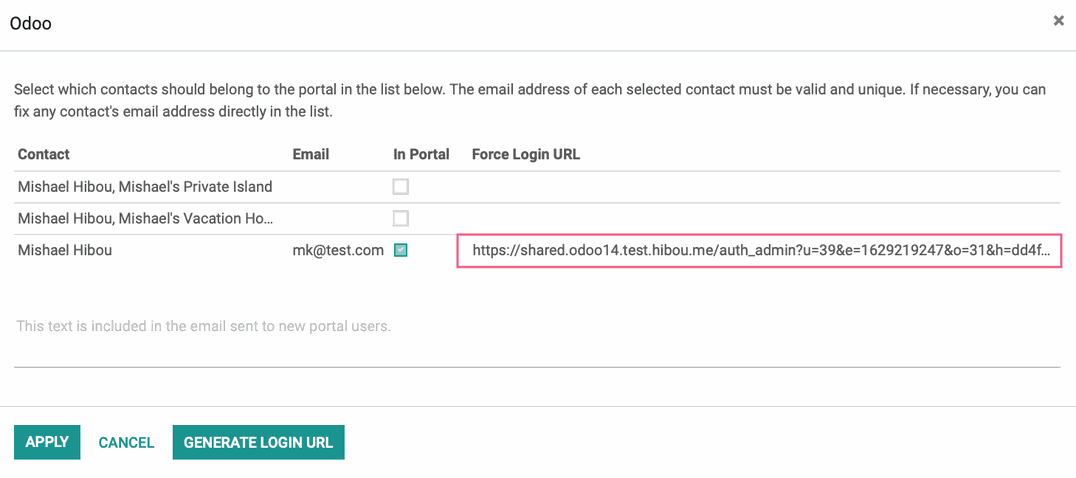Click empty email cell for Vacation Home contact
This screenshot has height=478, width=1076.
338,219
